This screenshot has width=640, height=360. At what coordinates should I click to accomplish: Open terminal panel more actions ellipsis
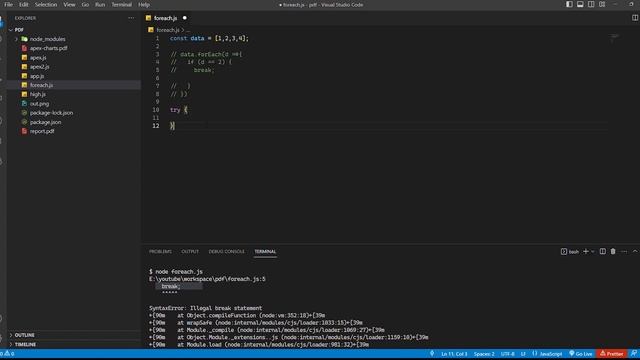pyautogui.click(x=624, y=251)
